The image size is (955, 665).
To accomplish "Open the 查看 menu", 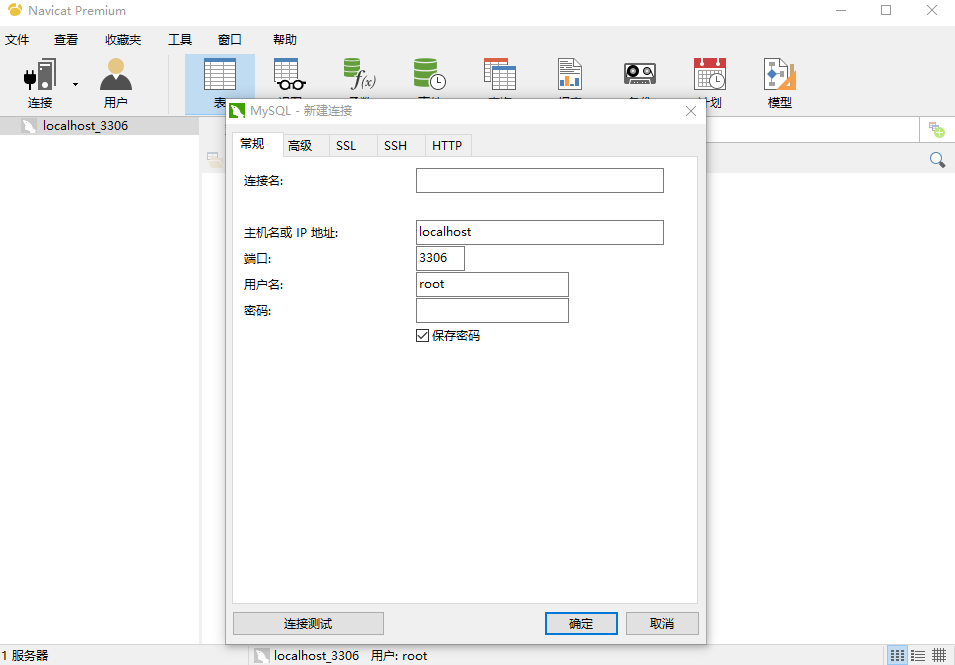I will tap(66, 40).
